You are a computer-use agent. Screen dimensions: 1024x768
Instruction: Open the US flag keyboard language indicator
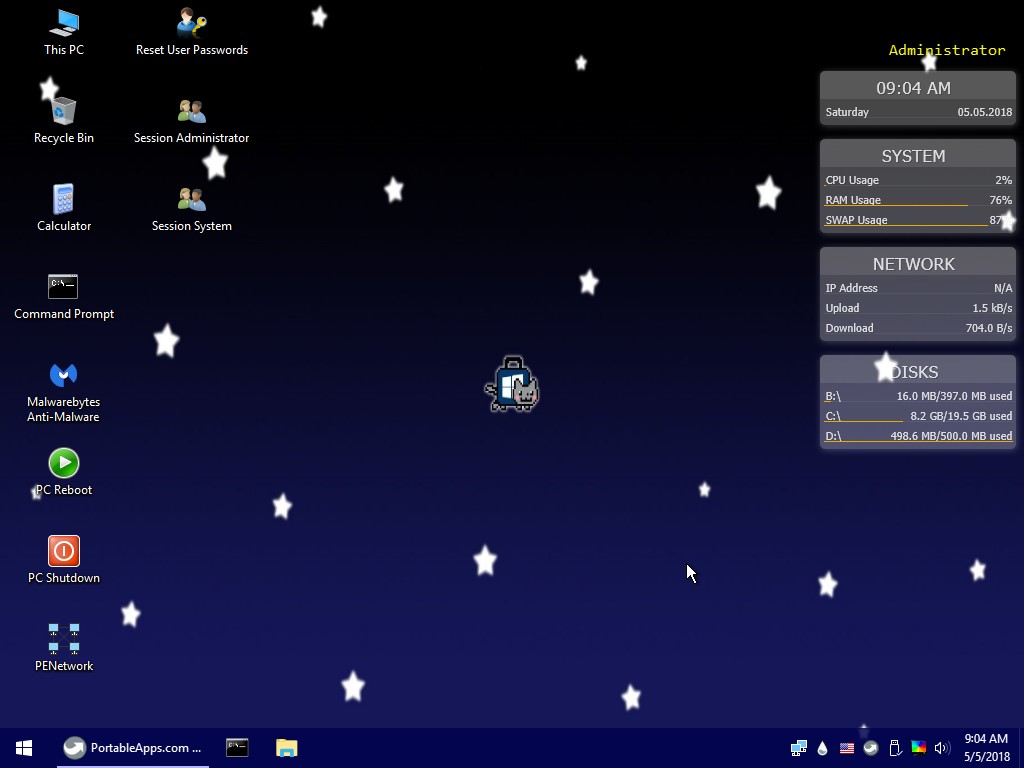(x=847, y=748)
